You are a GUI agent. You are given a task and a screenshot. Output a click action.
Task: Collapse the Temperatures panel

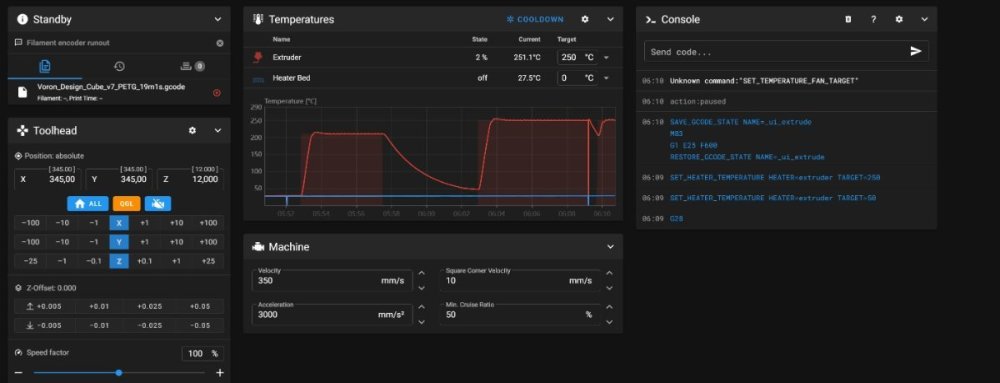tap(610, 20)
